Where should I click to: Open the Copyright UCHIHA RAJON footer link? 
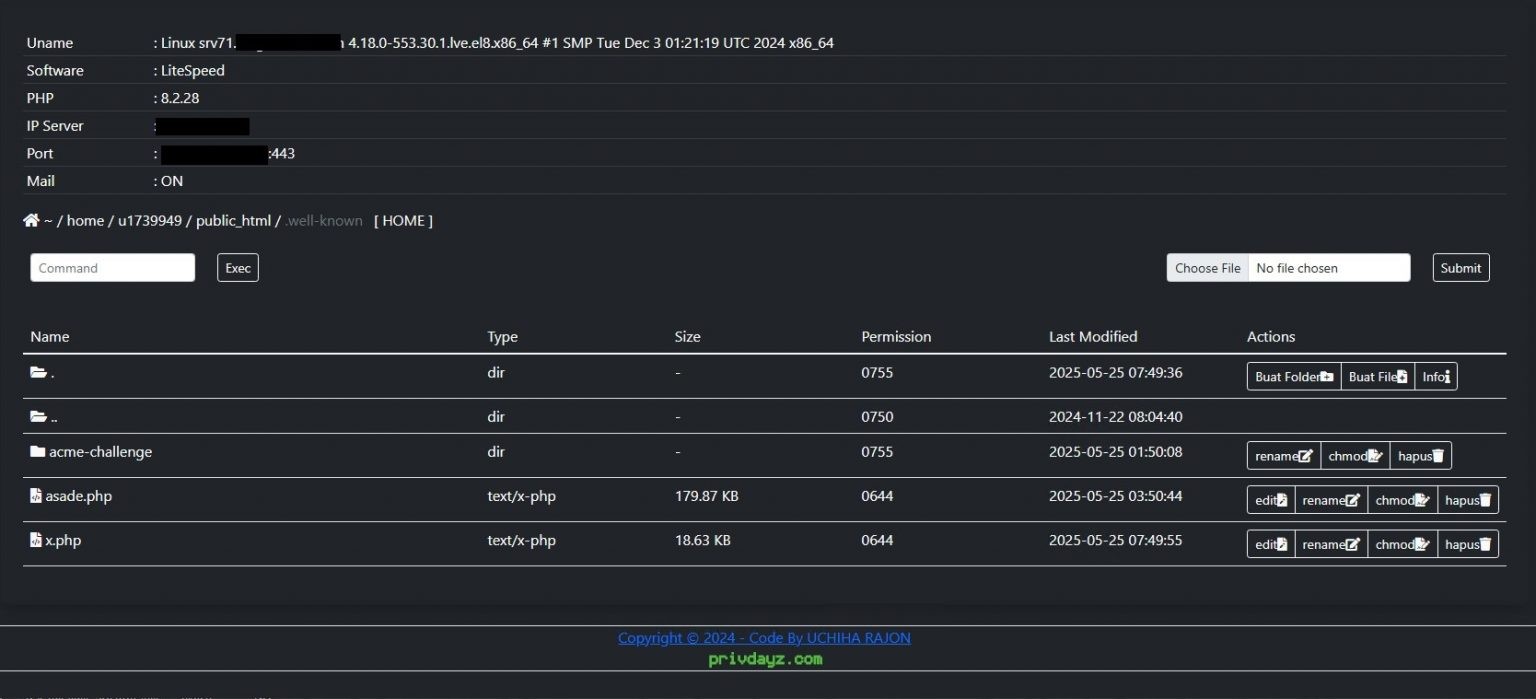point(764,638)
